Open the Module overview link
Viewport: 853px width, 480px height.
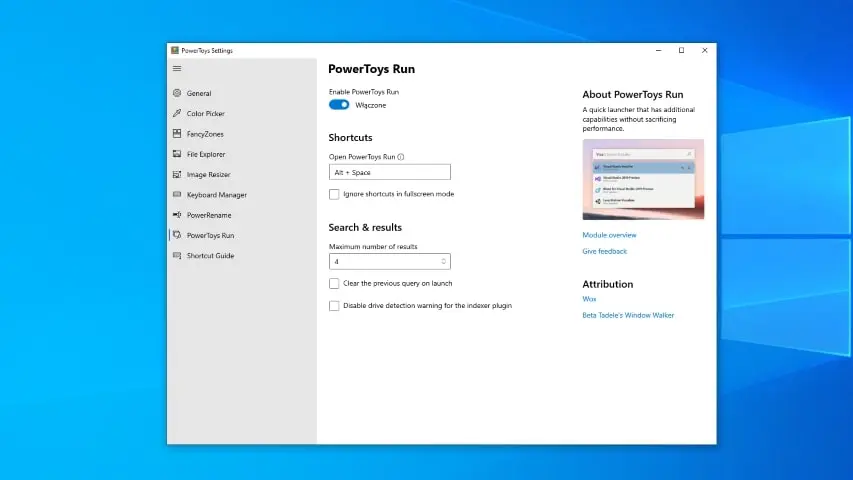tap(609, 235)
